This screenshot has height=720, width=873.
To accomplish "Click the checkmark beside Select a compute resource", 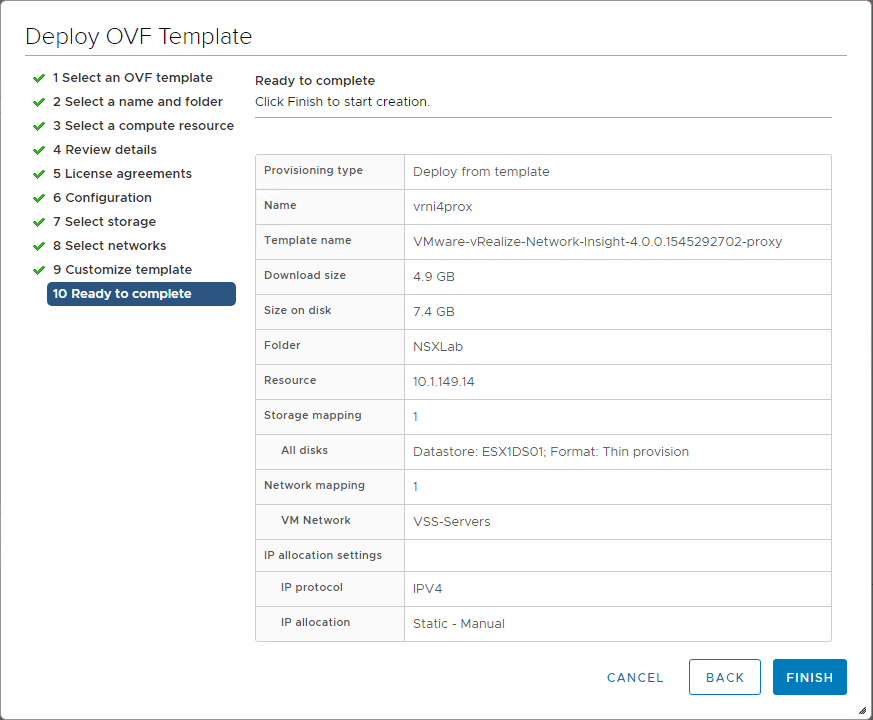I will (39, 125).
